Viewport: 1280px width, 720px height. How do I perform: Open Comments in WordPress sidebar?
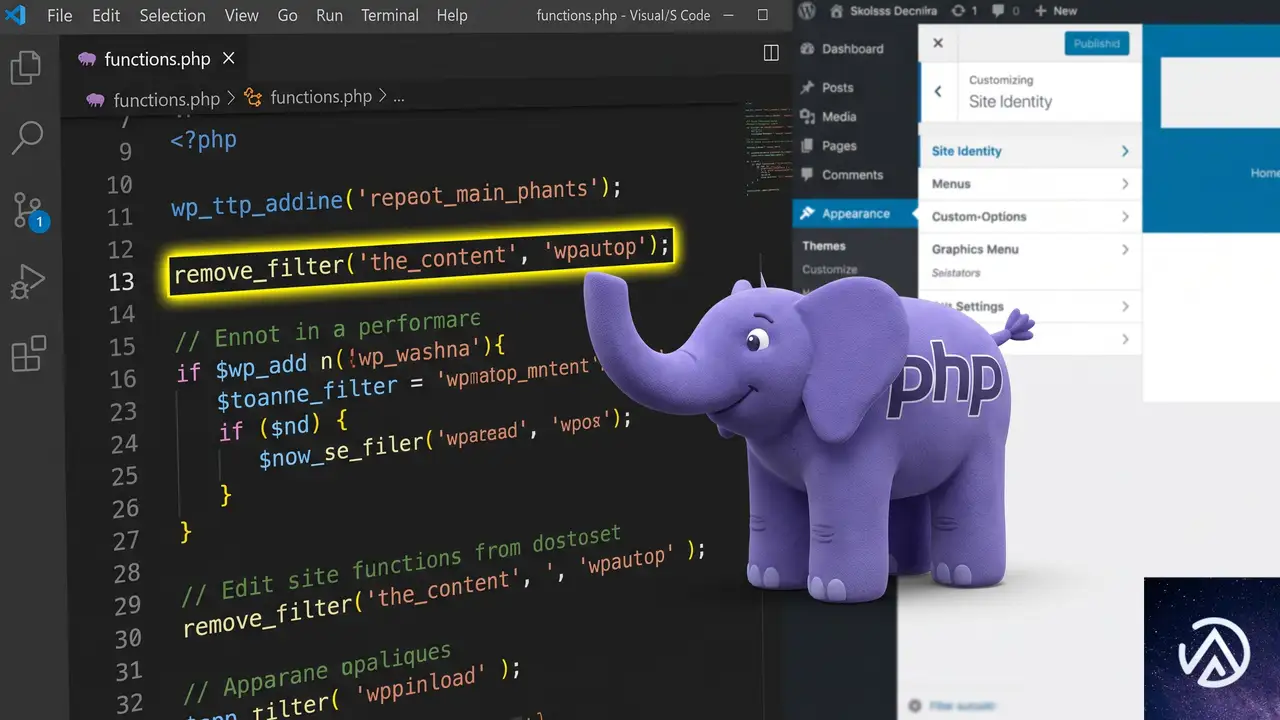852,175
